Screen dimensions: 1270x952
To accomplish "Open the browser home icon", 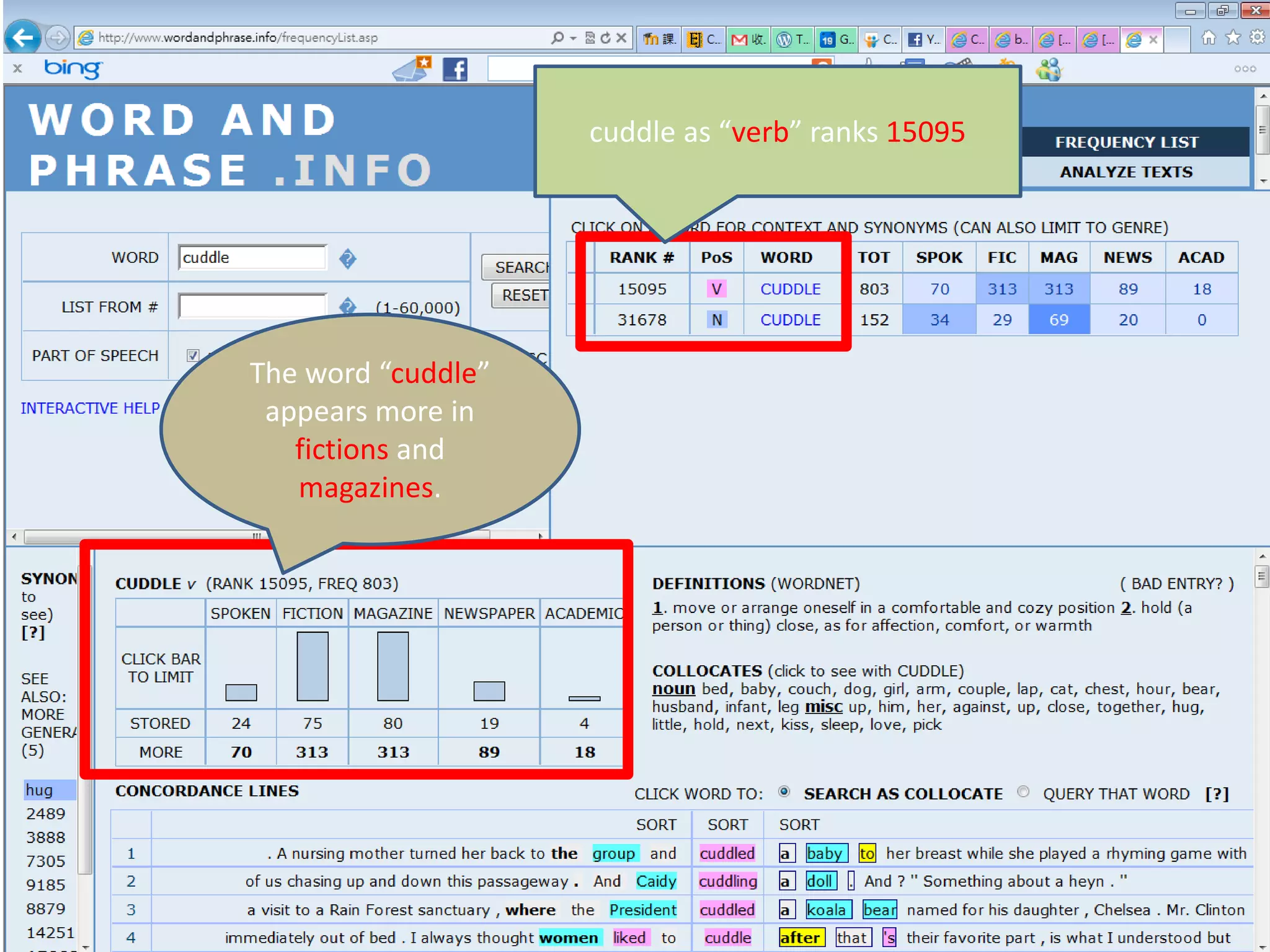I will (1208, 38).
